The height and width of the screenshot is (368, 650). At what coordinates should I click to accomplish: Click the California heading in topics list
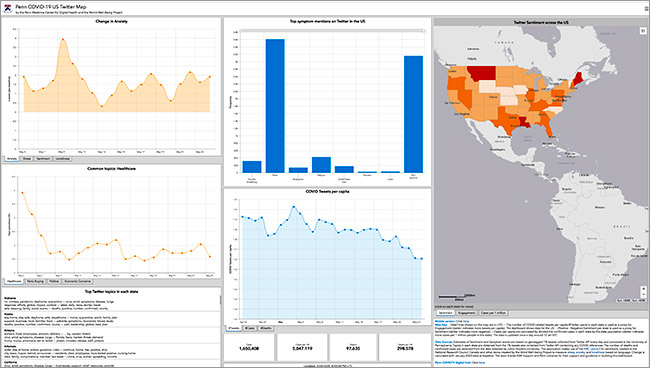pos(11,362)
